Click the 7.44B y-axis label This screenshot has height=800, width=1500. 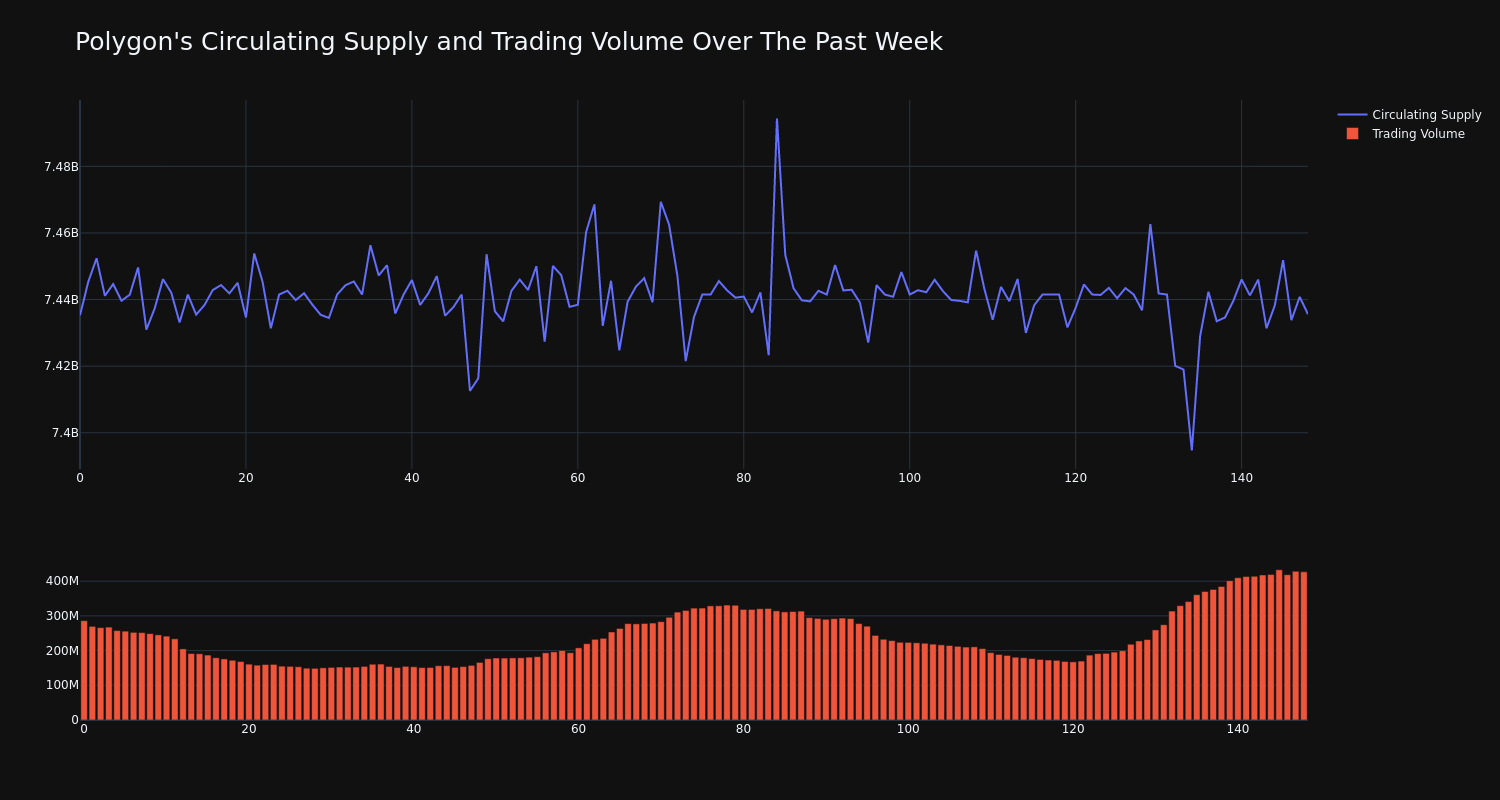(61, 300)
